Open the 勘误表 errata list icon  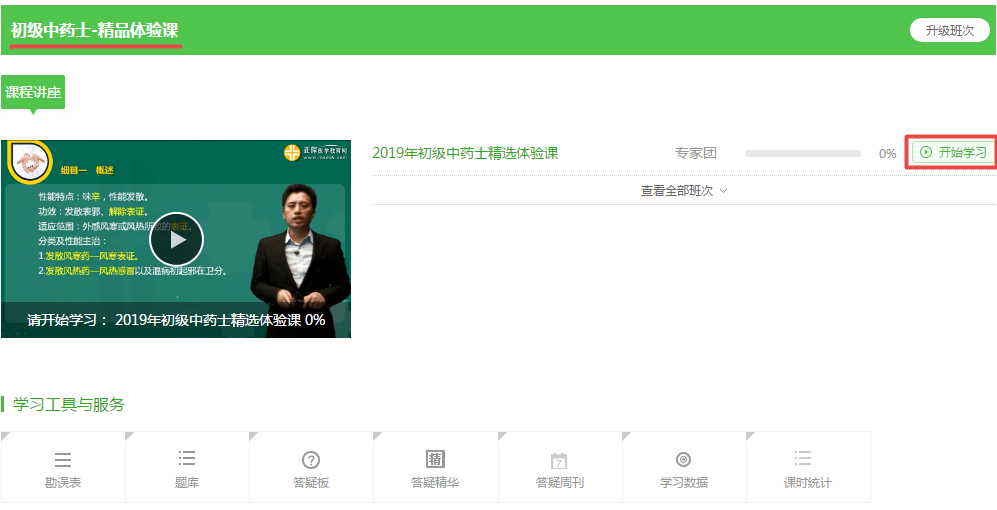click(63, 460)
